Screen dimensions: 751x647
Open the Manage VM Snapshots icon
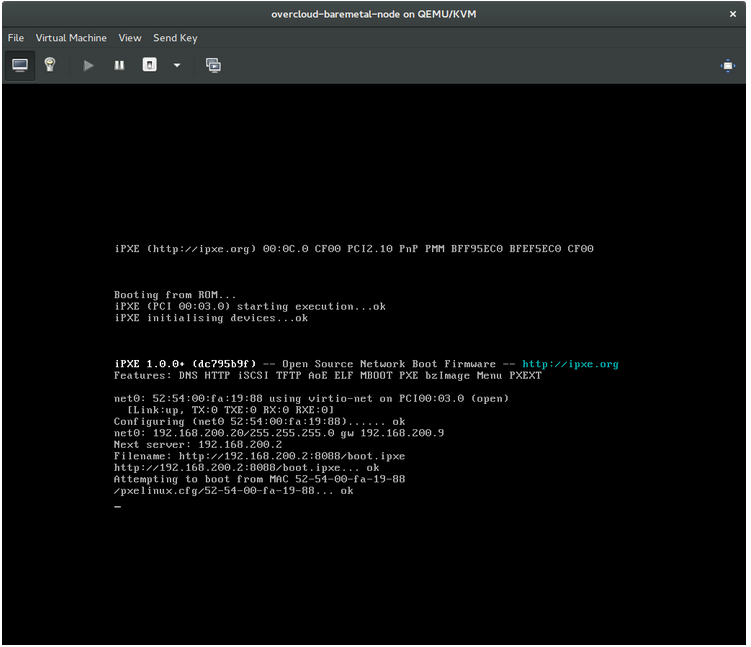click(213, 65)
